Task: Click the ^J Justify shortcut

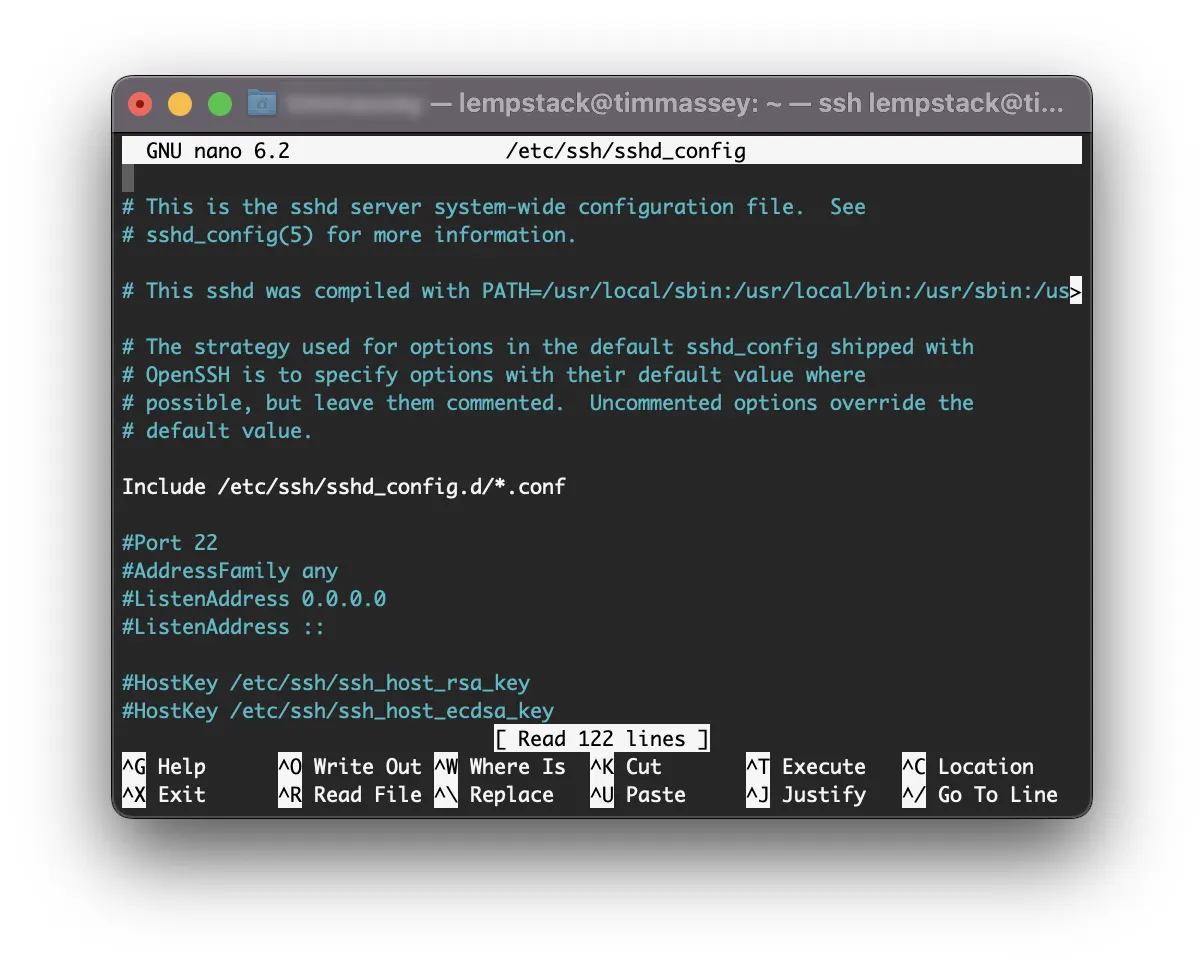Action: point(806,795)
